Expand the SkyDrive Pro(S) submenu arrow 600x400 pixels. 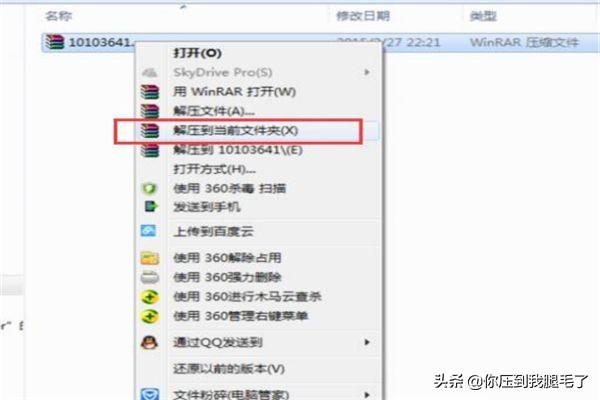click(x=367, y=72)
